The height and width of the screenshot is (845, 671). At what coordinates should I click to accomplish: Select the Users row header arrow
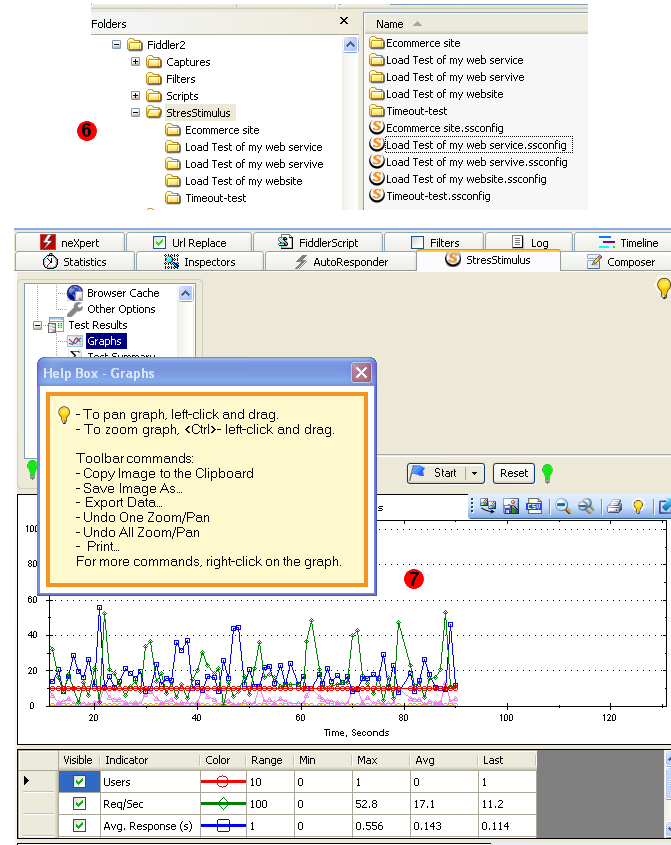(x=38, y=781)
